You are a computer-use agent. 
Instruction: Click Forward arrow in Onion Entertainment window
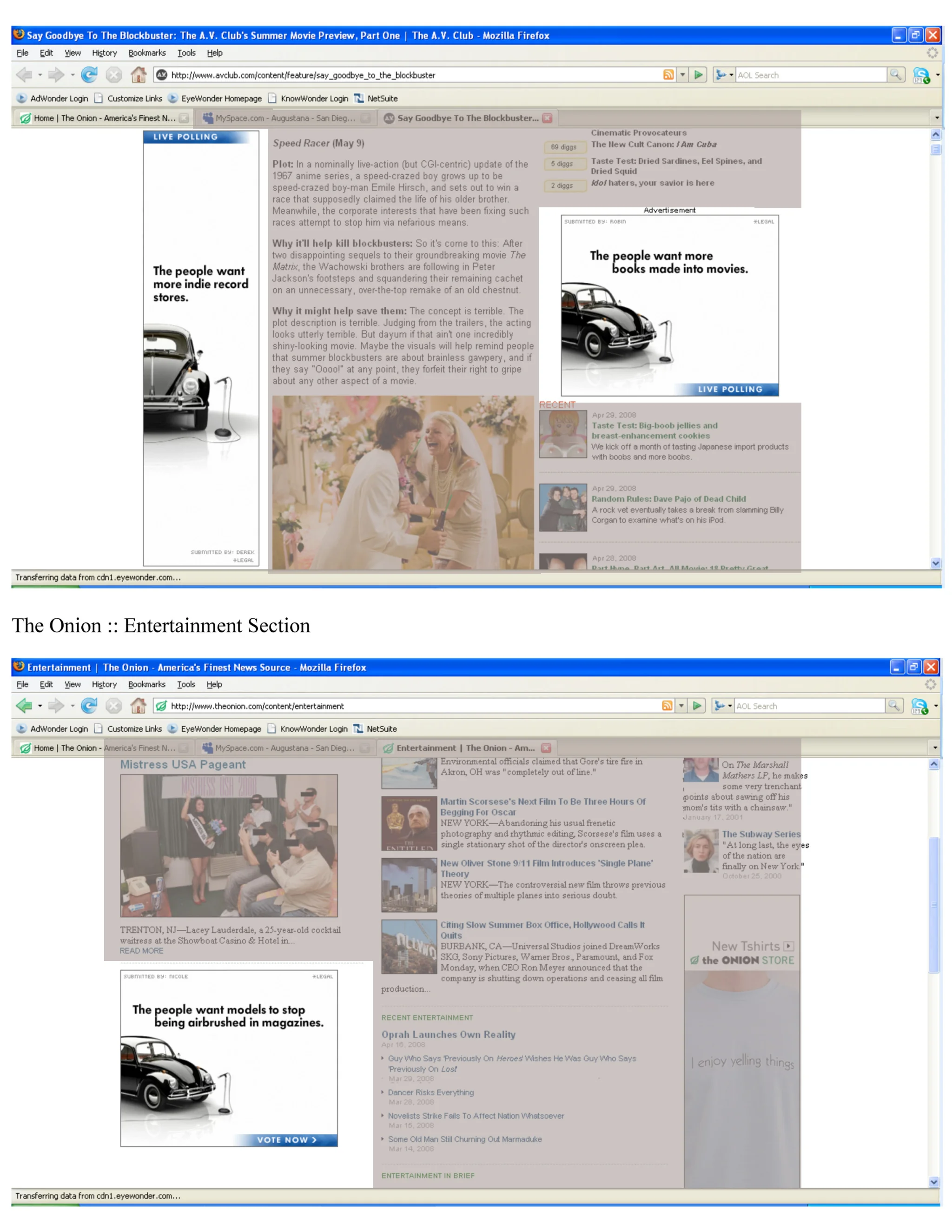point(56,706)
